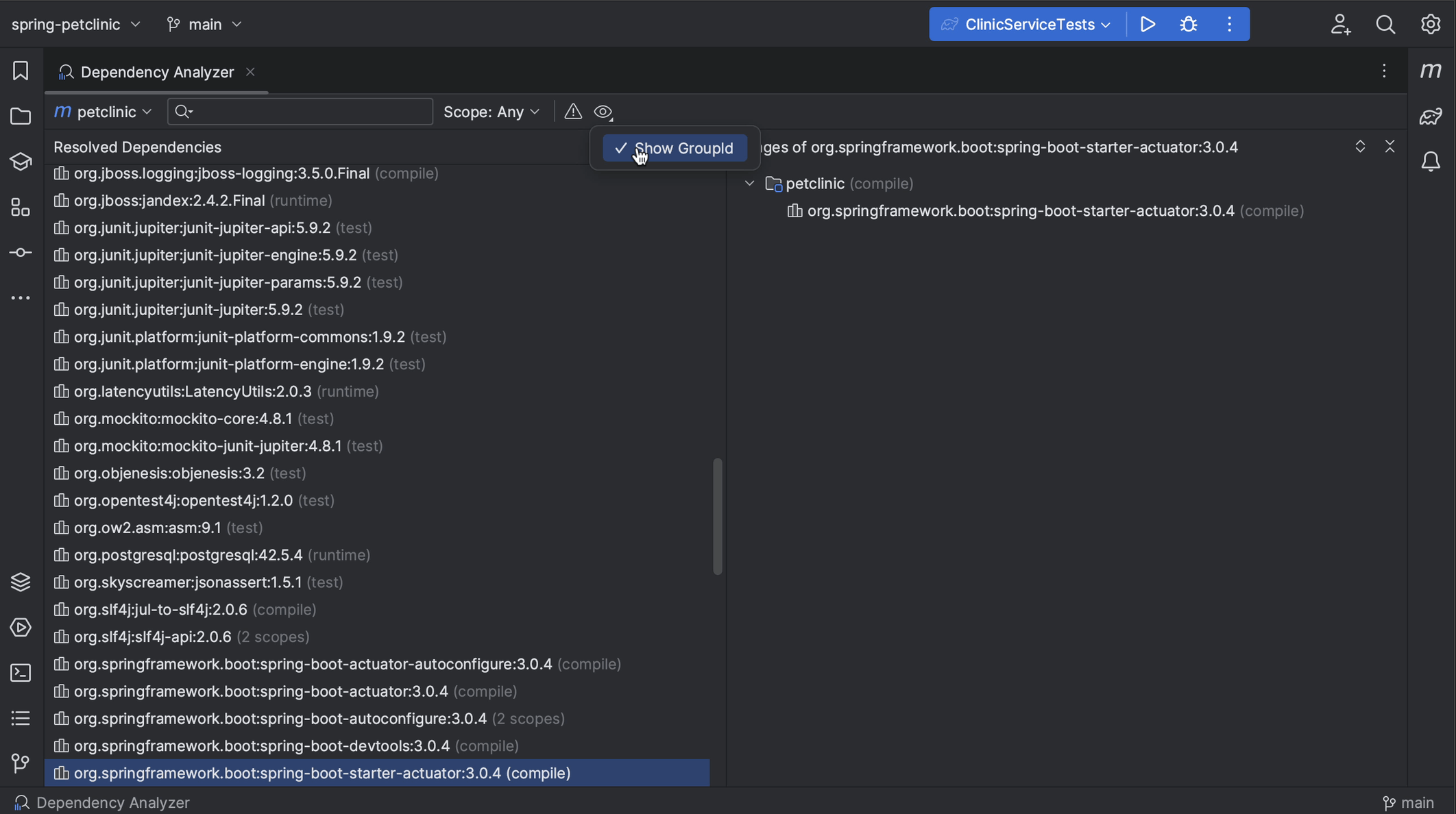
Task: Open the Notifications bell icon
Action: (1432, 161)
